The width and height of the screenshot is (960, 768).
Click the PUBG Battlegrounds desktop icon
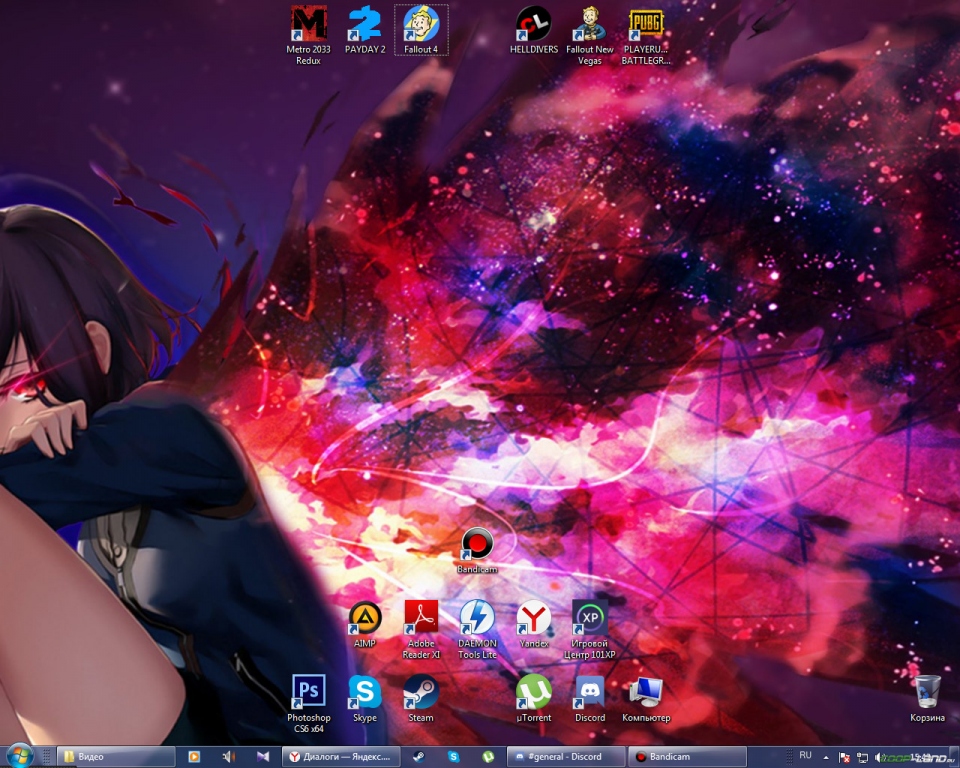tap(646, 34)
